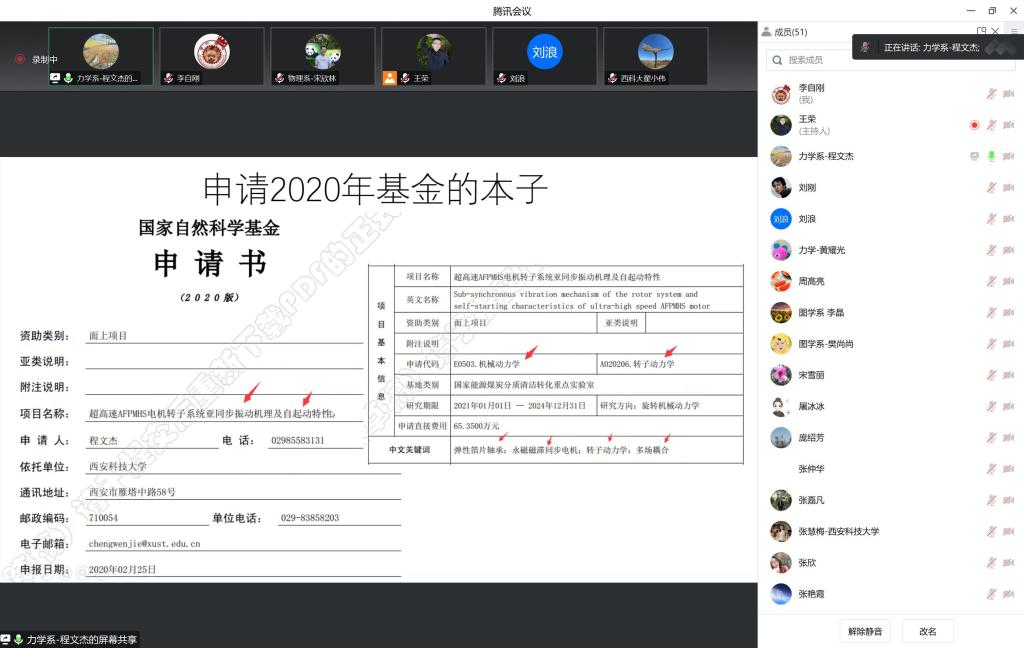Screen dimensions: 1024x648
Task: Click the orange host icon on 王荣's thumbnail
Action: pos(390,78)
